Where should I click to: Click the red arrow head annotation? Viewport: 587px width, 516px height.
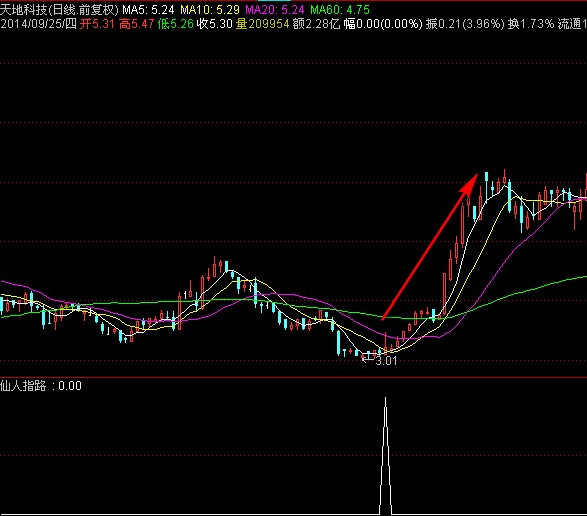pyautogui.click(x=469, y=184)
